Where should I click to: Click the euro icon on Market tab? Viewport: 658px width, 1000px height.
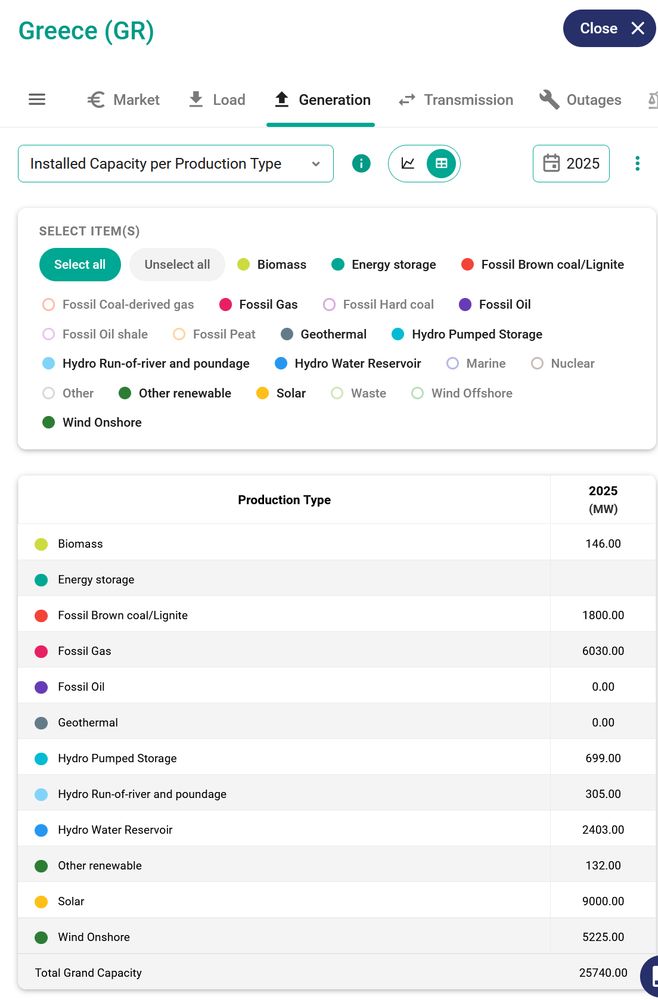(96, 99)
